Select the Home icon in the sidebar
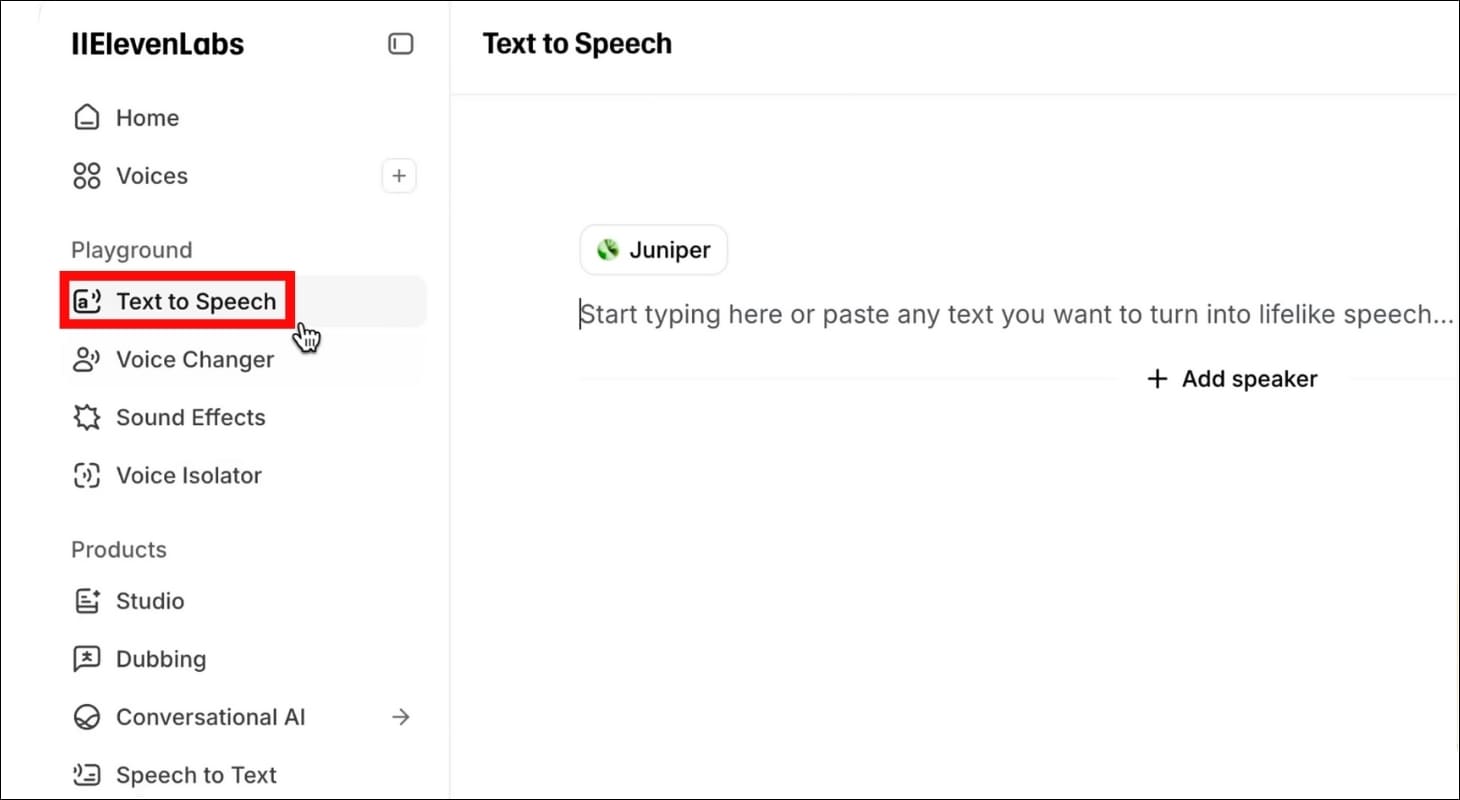The width and height of the screenshot is (1460, 800). coord(88,117)
